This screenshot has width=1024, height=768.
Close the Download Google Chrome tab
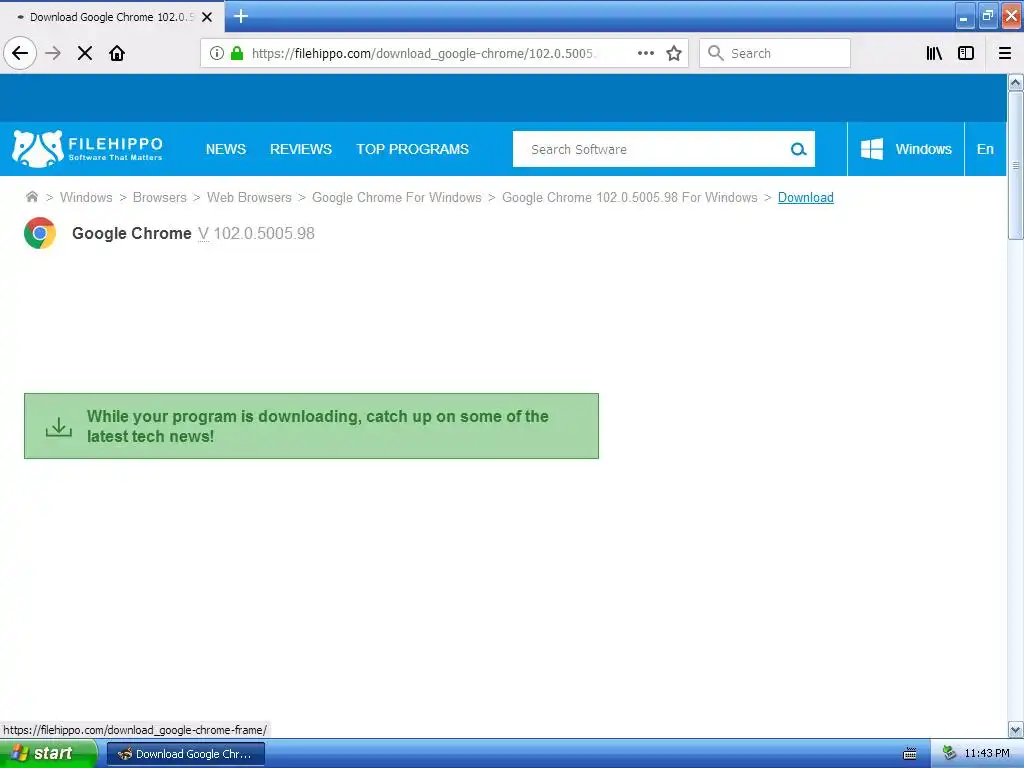pos(207,17)
